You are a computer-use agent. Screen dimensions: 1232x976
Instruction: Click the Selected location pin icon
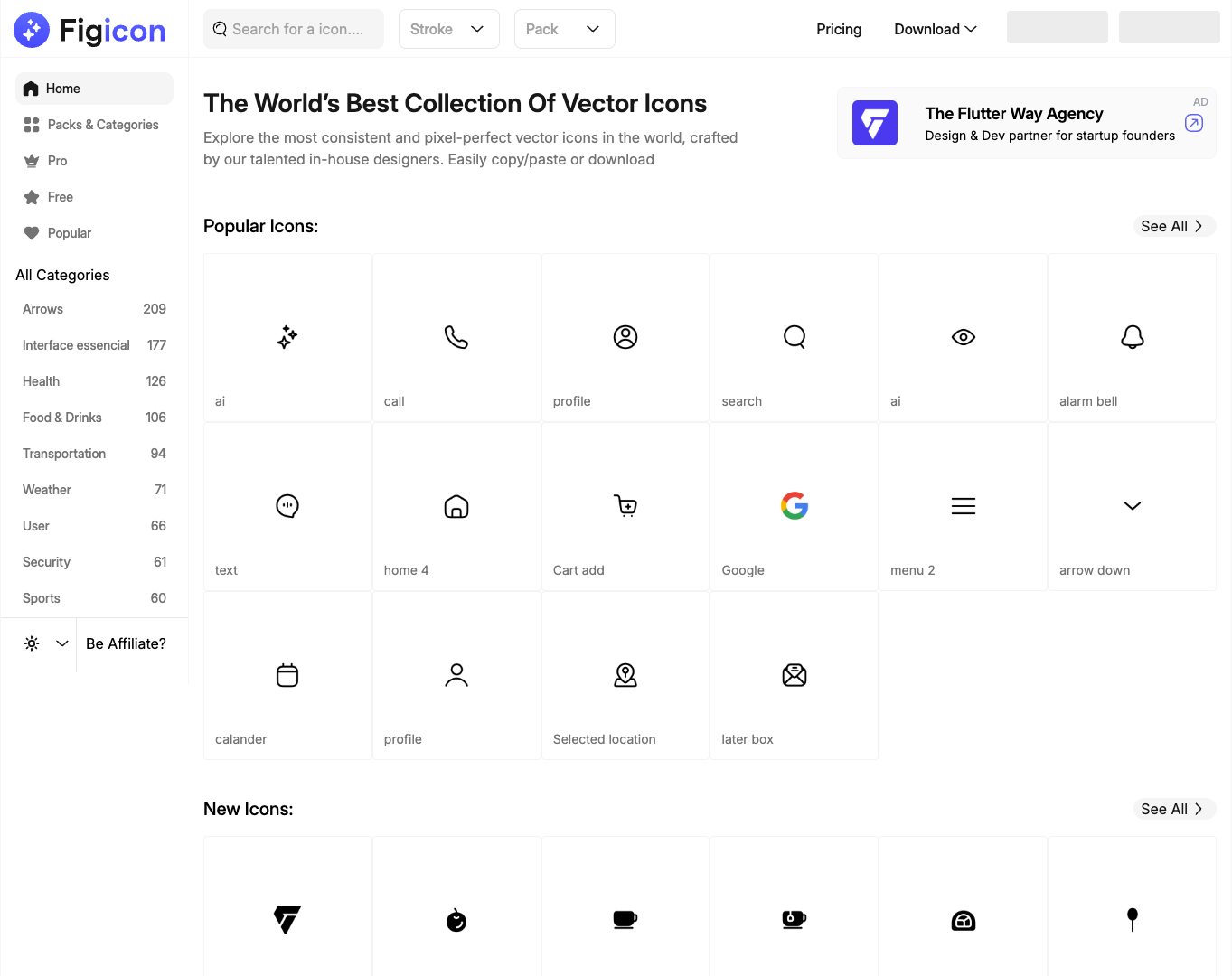point(625,675)
